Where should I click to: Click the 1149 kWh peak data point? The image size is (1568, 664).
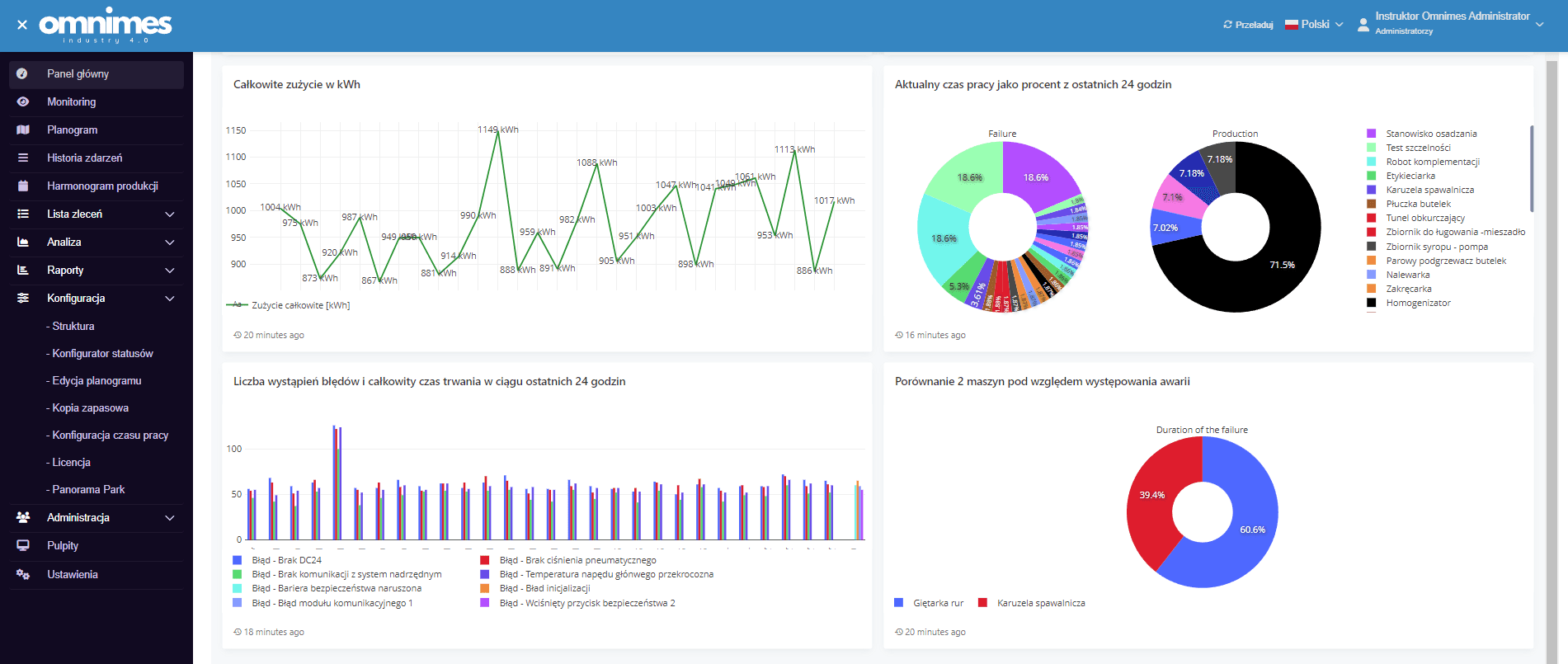497,130
